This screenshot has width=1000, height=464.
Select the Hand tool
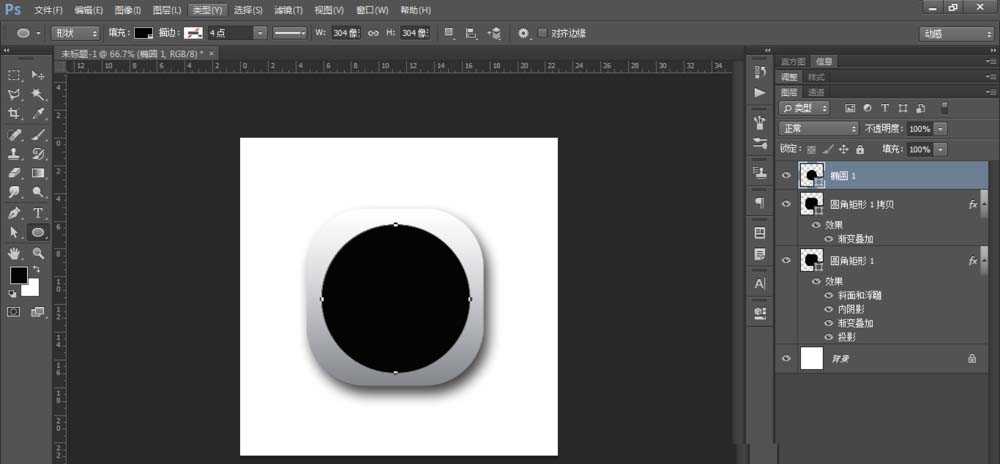click(x=15, y=254)
